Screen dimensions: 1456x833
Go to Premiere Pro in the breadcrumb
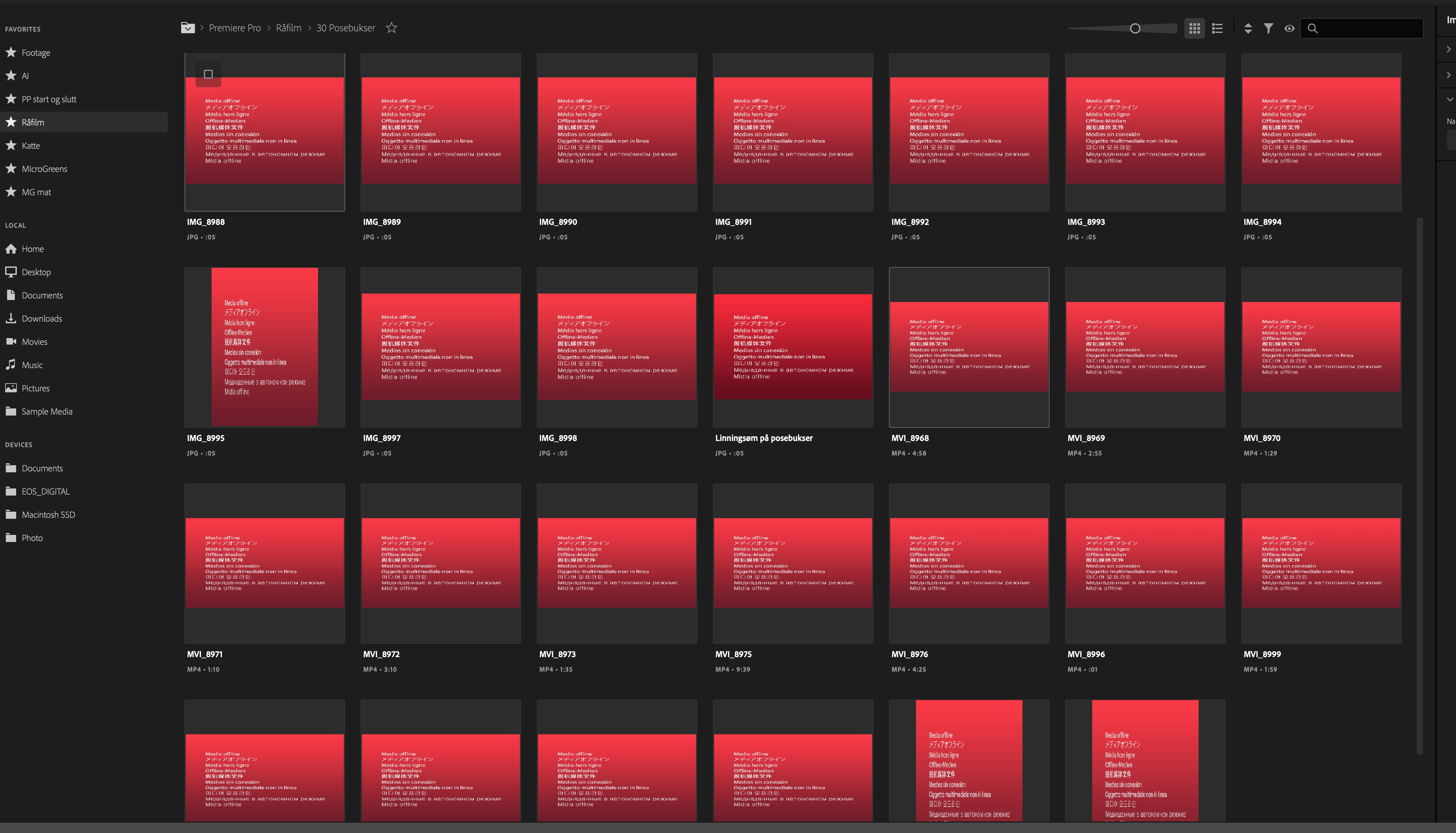pos(234,27)
